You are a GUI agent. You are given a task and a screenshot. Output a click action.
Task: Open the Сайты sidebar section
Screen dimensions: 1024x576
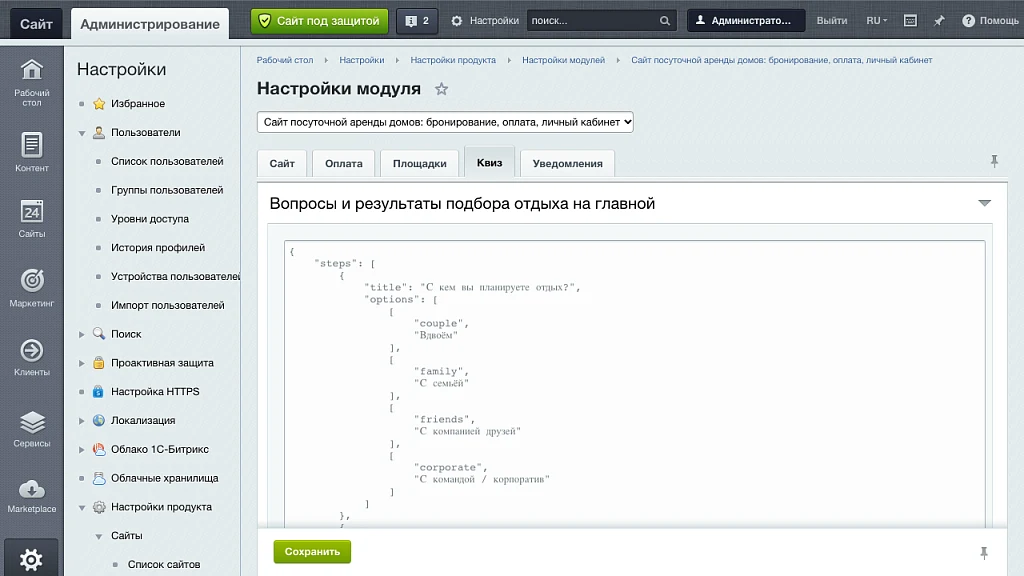pos(31,219)
